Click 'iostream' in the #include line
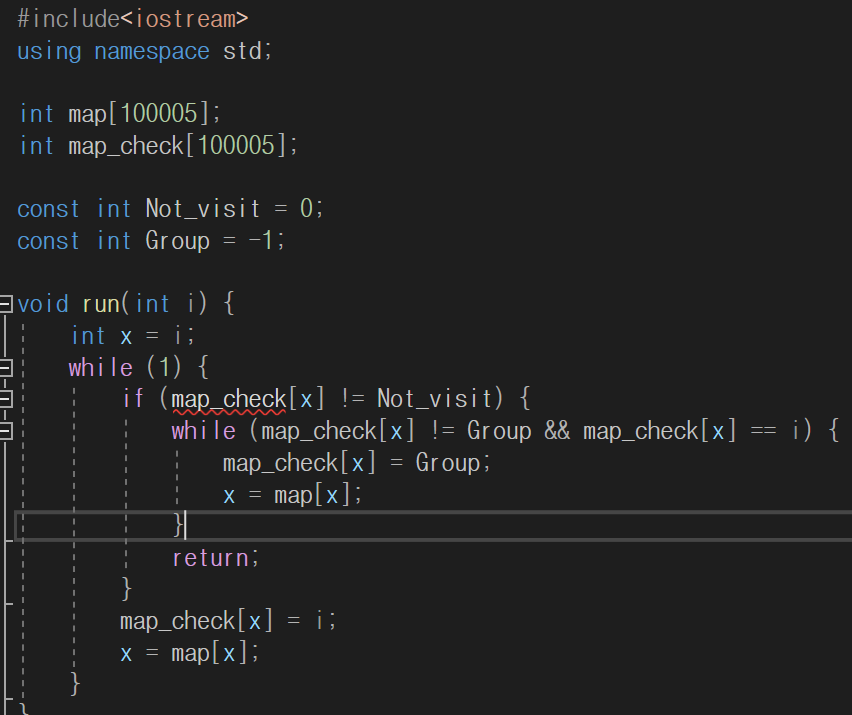The height and width of the screenshot is (715, 852). [184, 20]
